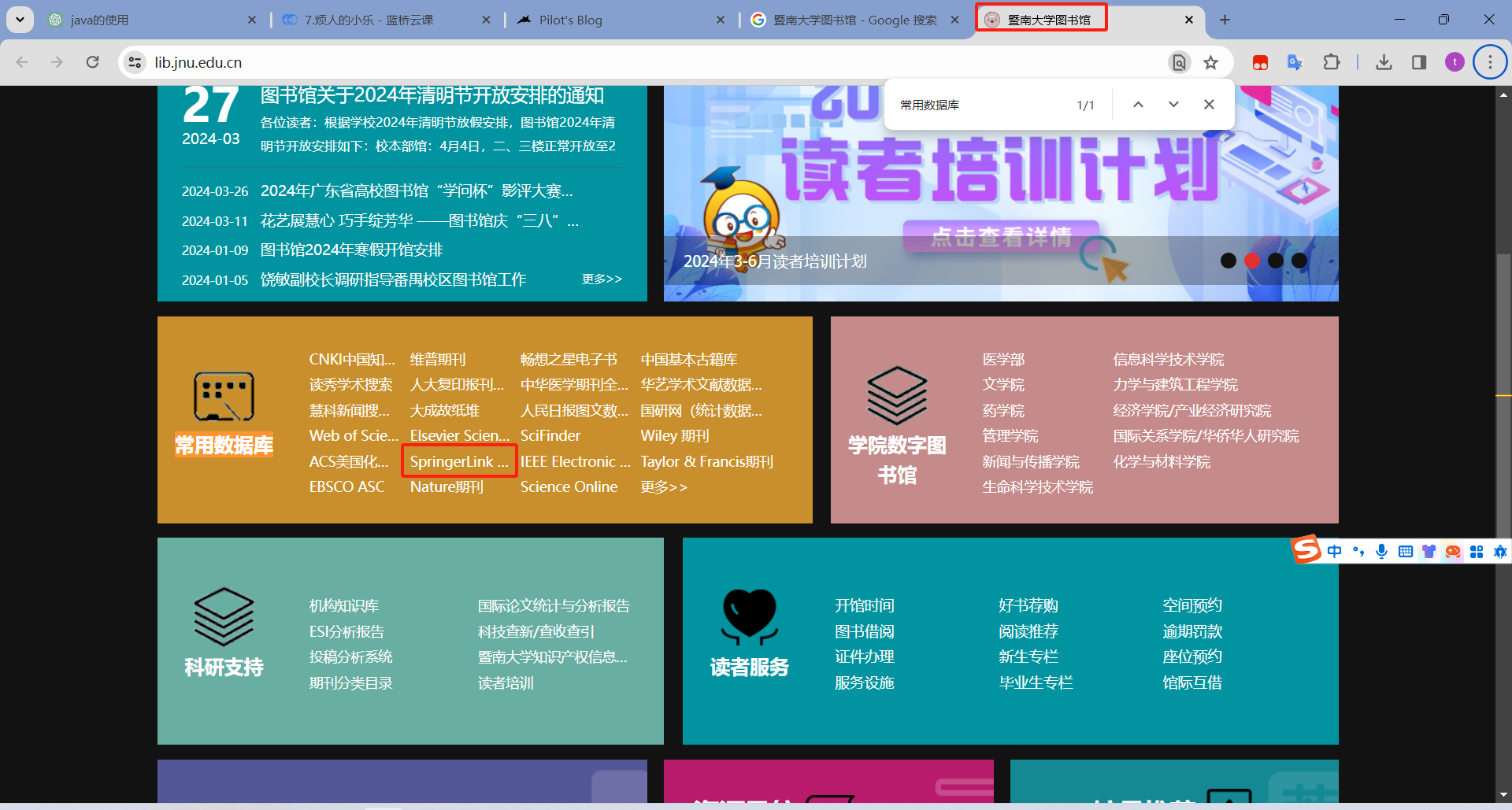Toggle Sogou Chinese/English mode 中

tap(1334, 551)
